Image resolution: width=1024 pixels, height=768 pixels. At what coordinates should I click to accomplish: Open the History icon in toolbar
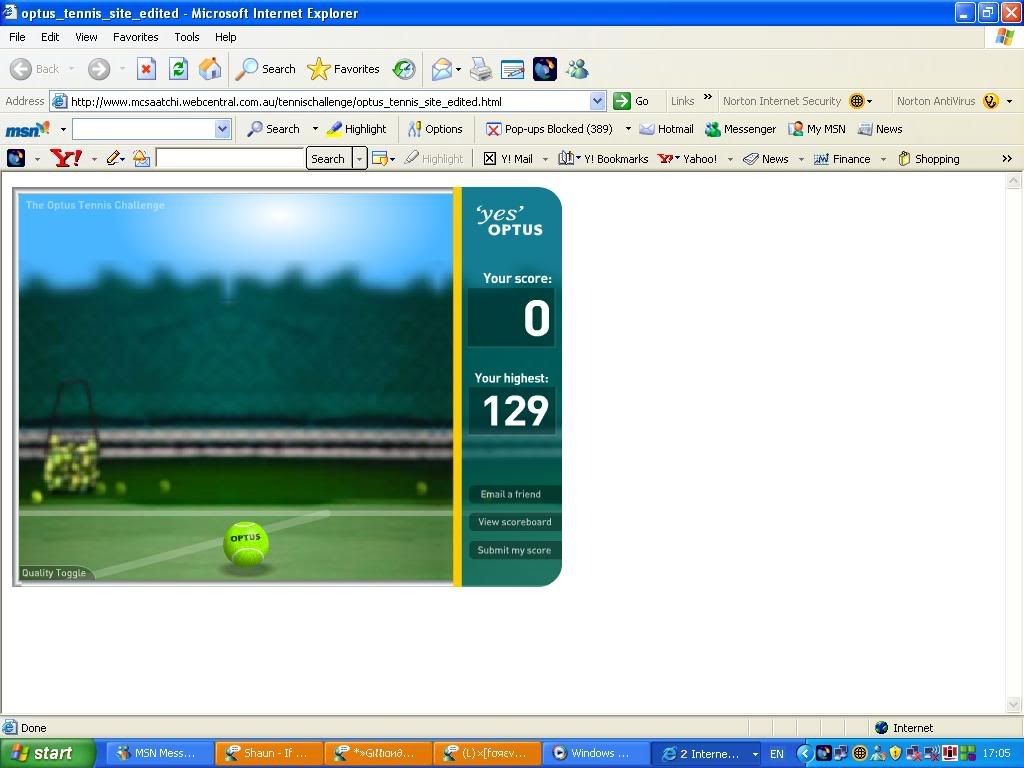404,69
